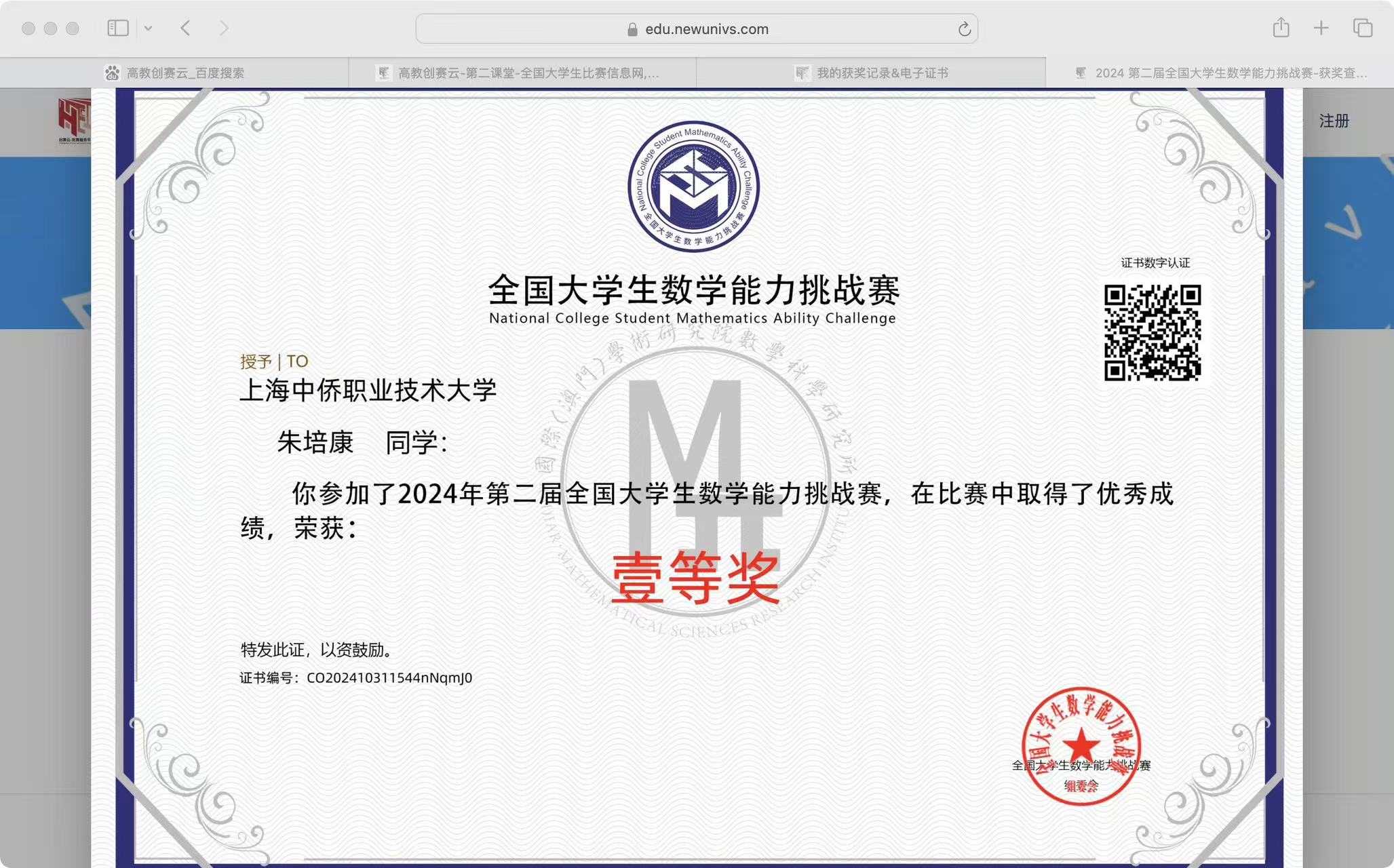Viewport: 1394px width, 868px height.
Task: Click the 注册 register link
Action: pos(1334,121)
